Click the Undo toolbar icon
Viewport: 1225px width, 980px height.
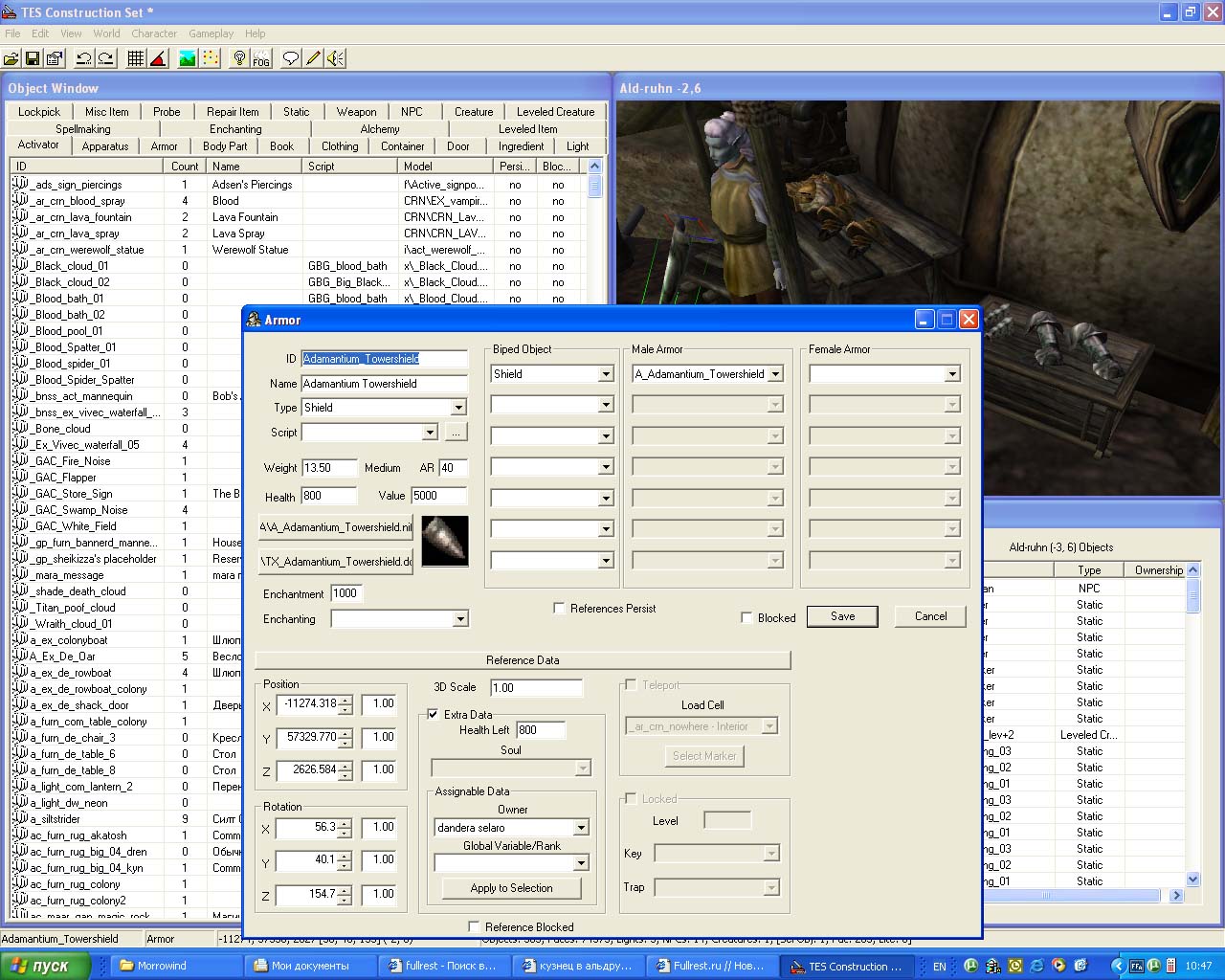(84, 58)
